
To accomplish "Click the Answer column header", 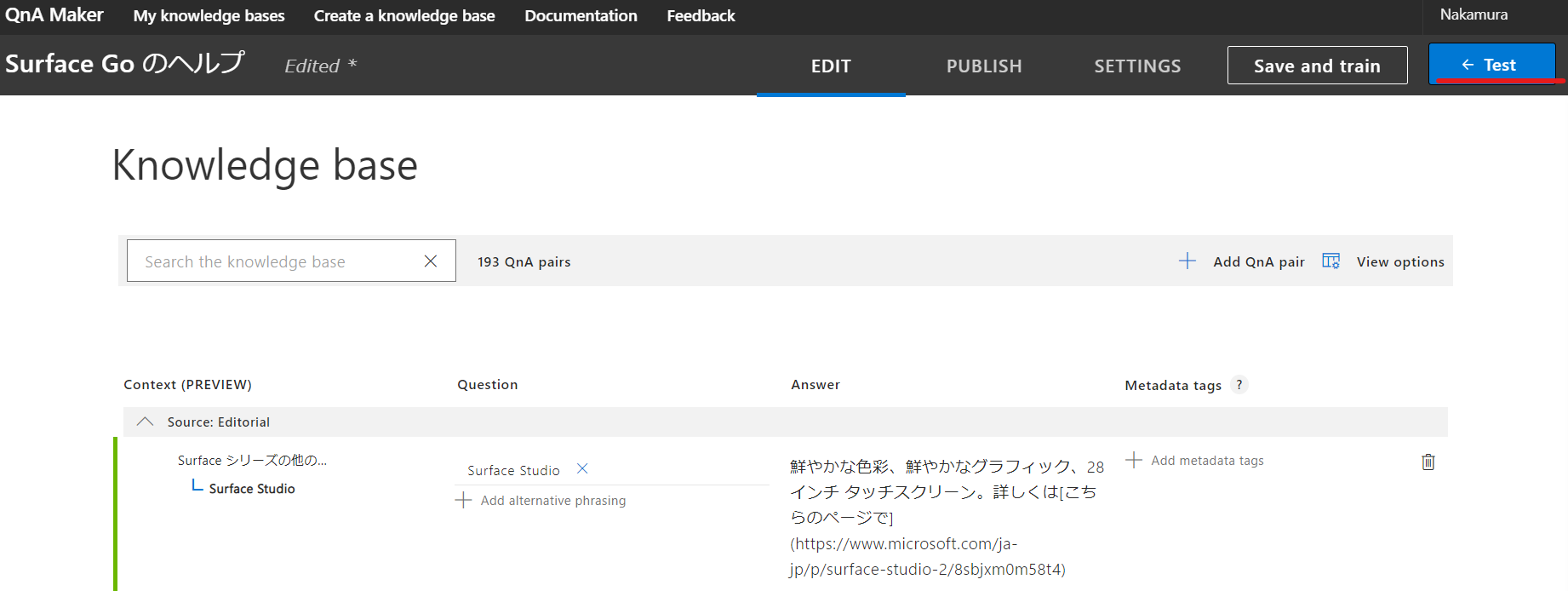I will 815,385.
